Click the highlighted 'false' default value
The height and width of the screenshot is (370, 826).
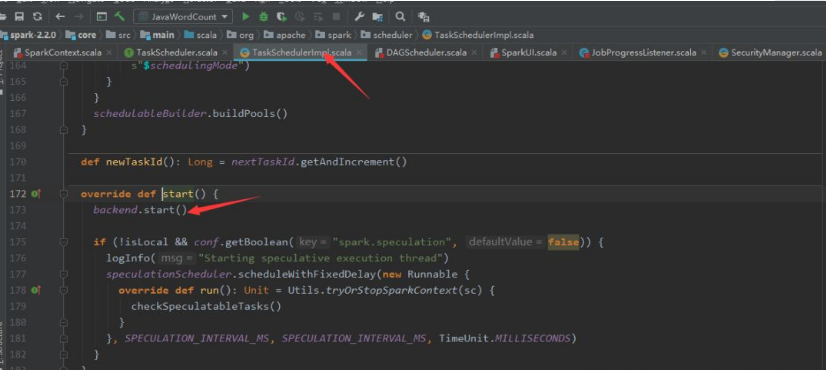point(563,242)
